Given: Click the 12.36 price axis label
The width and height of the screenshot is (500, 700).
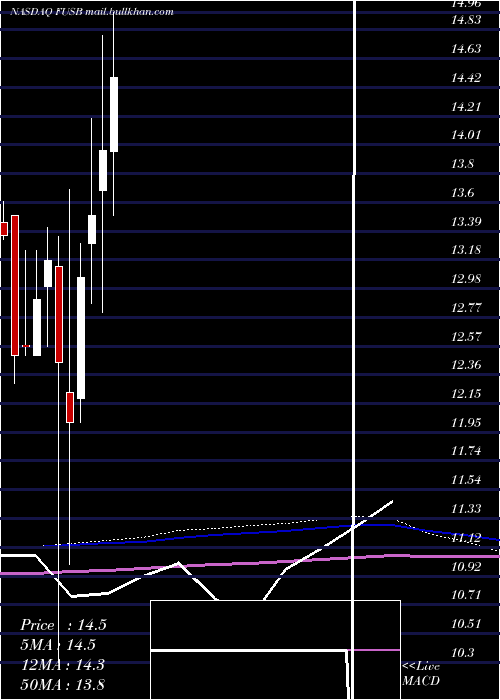Looking at the screenshot, I should click(466, 365).
